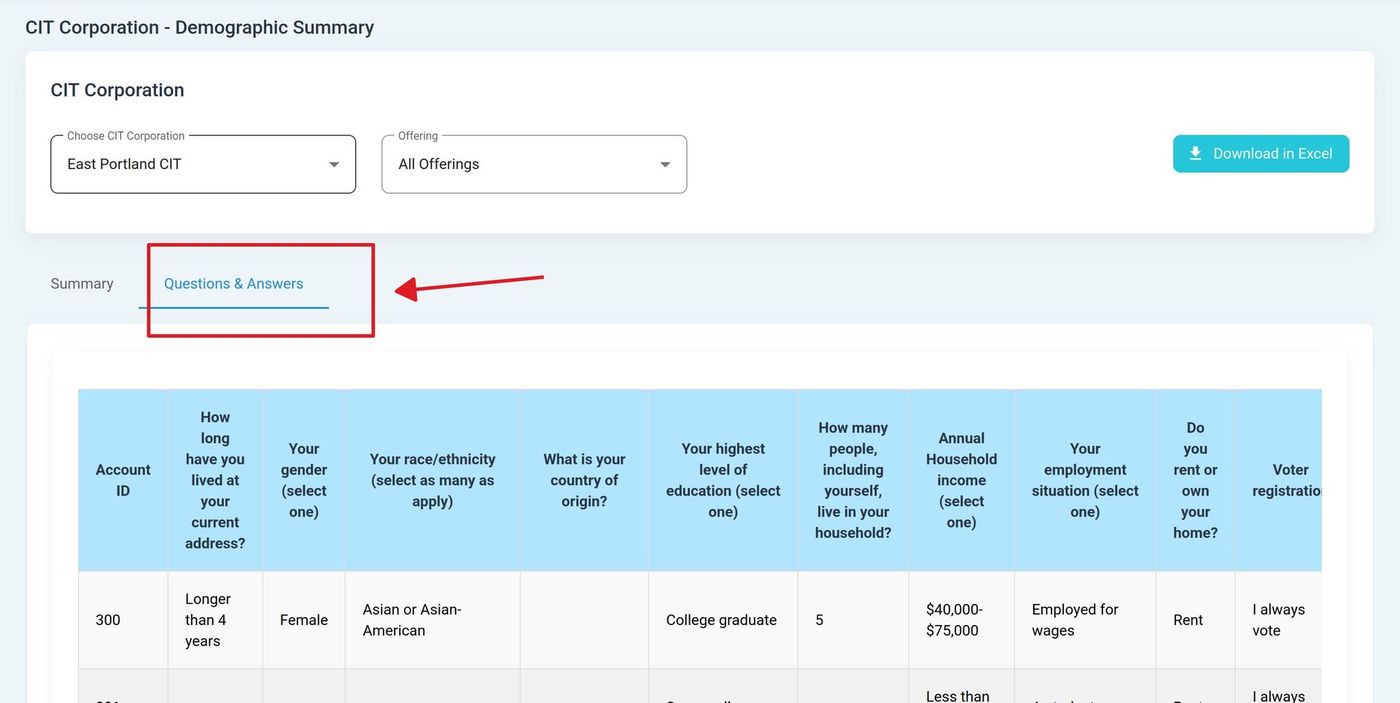
Task: Click the race/ethnicity column header
Action: click(x=432, y=480)
